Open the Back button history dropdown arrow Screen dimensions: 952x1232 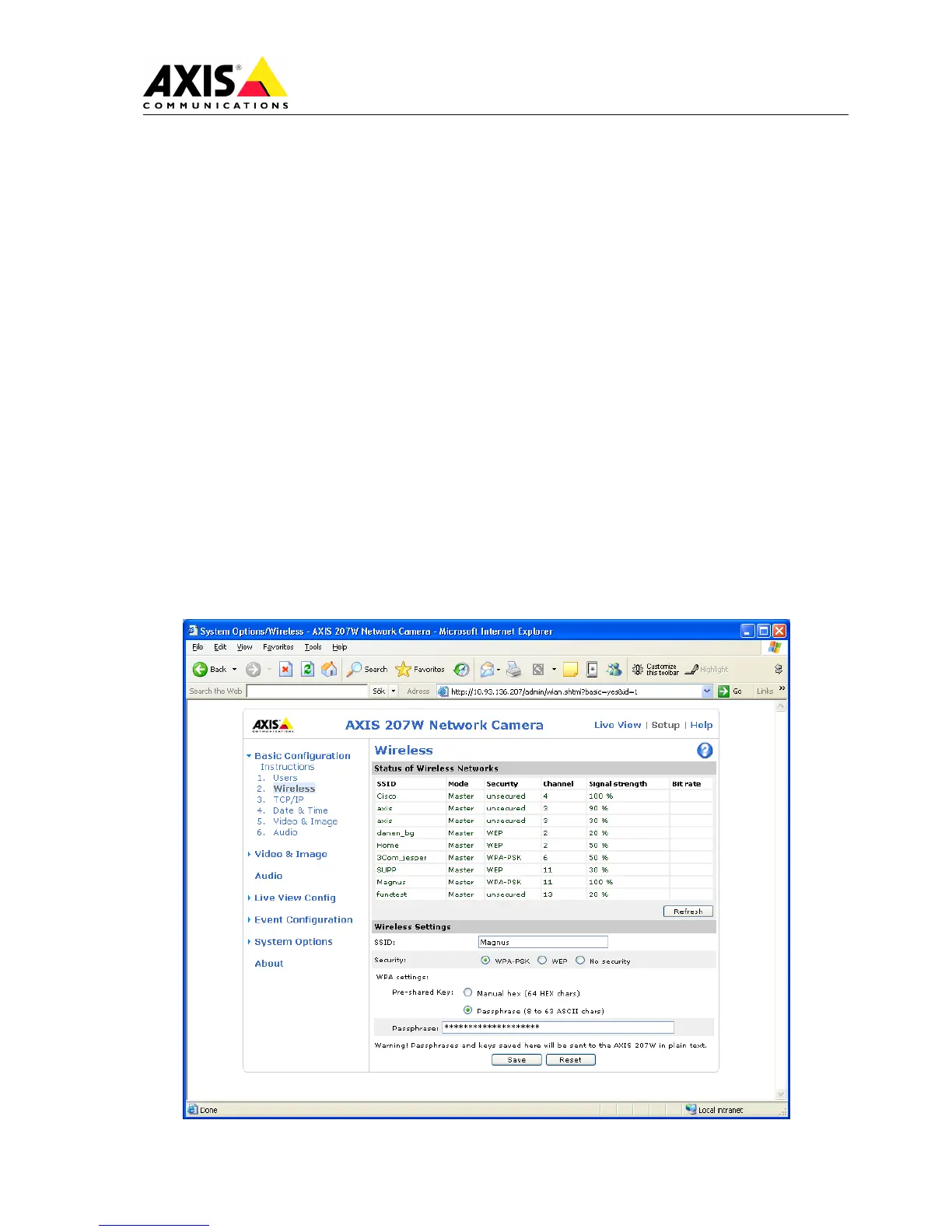[x=234, y=669]
